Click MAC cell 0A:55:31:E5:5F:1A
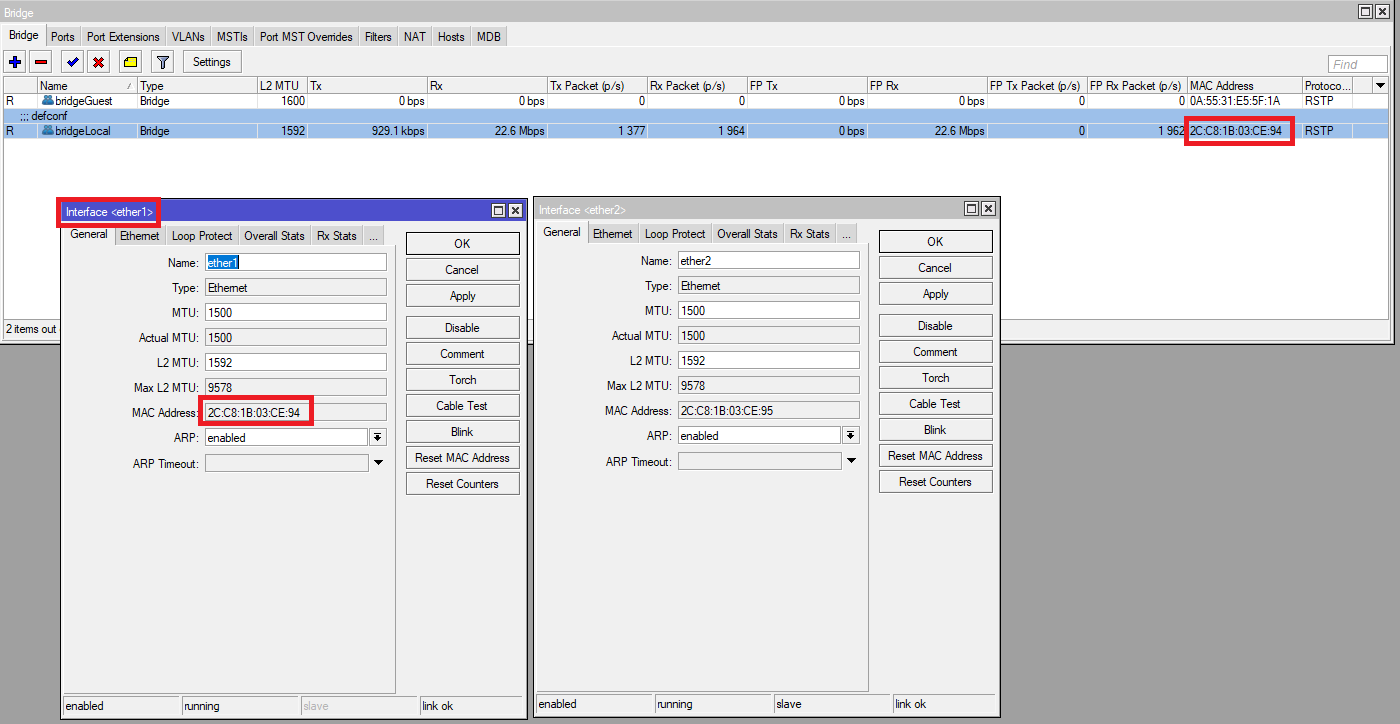The width and height of the screenshot is (1400, 724). pos(1235,101)
